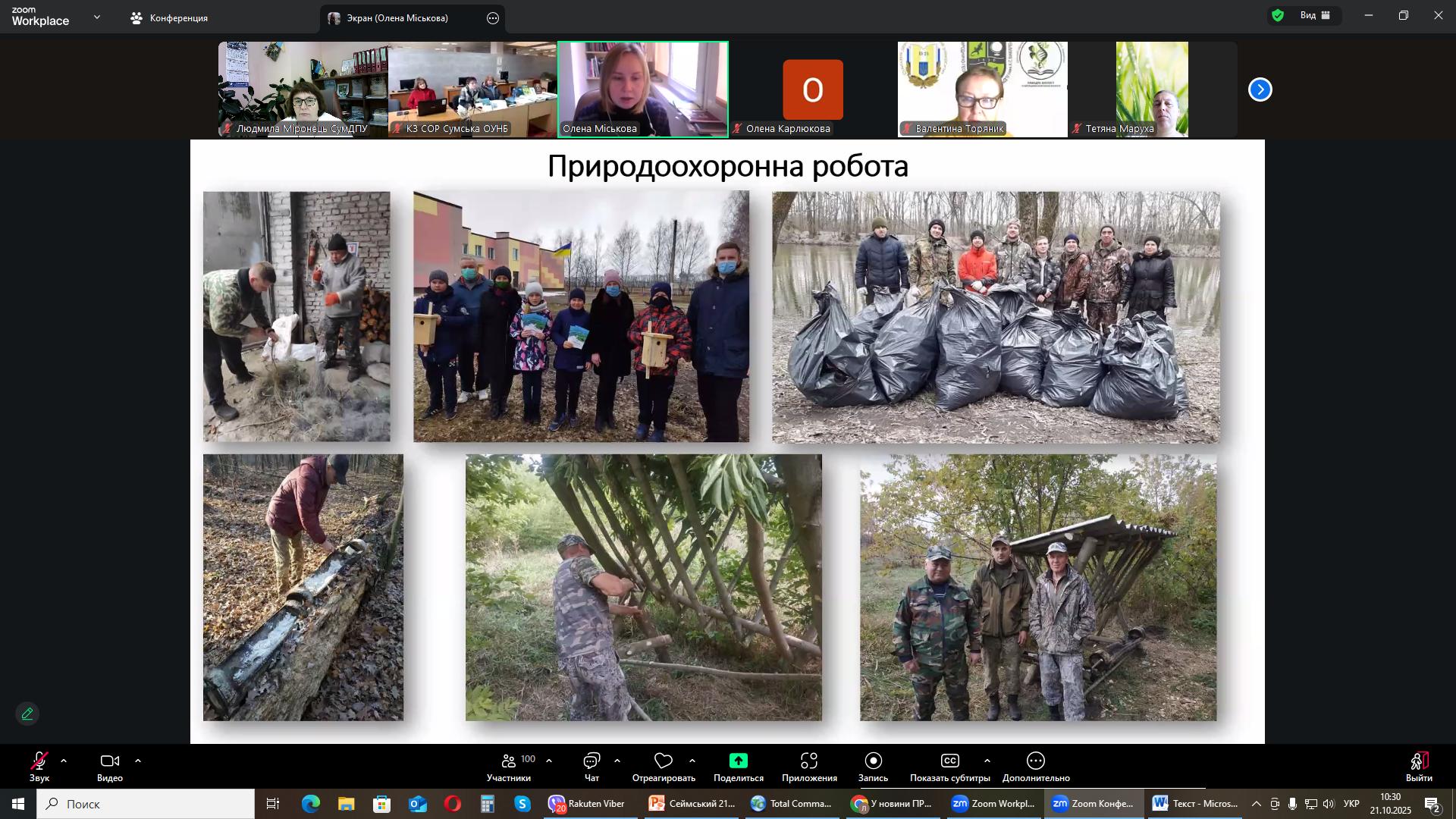Expand video options arrow next to Видео
1456x819 pixels.
pyautogui.click(x=138, y=761)
